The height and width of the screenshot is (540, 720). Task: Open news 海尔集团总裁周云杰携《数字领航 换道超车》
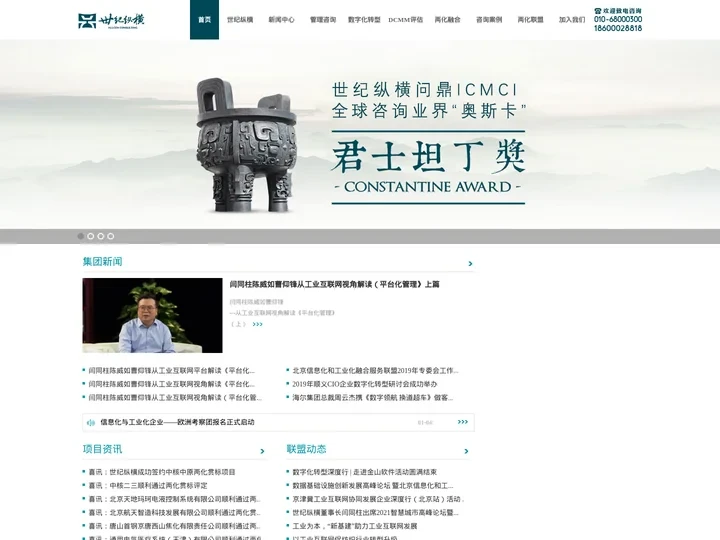(372, 398)
